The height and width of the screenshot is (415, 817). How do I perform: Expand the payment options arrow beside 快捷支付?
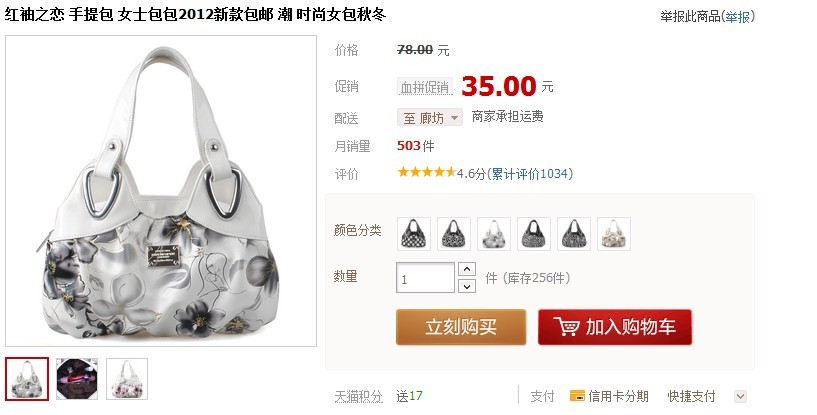point(740,396)
